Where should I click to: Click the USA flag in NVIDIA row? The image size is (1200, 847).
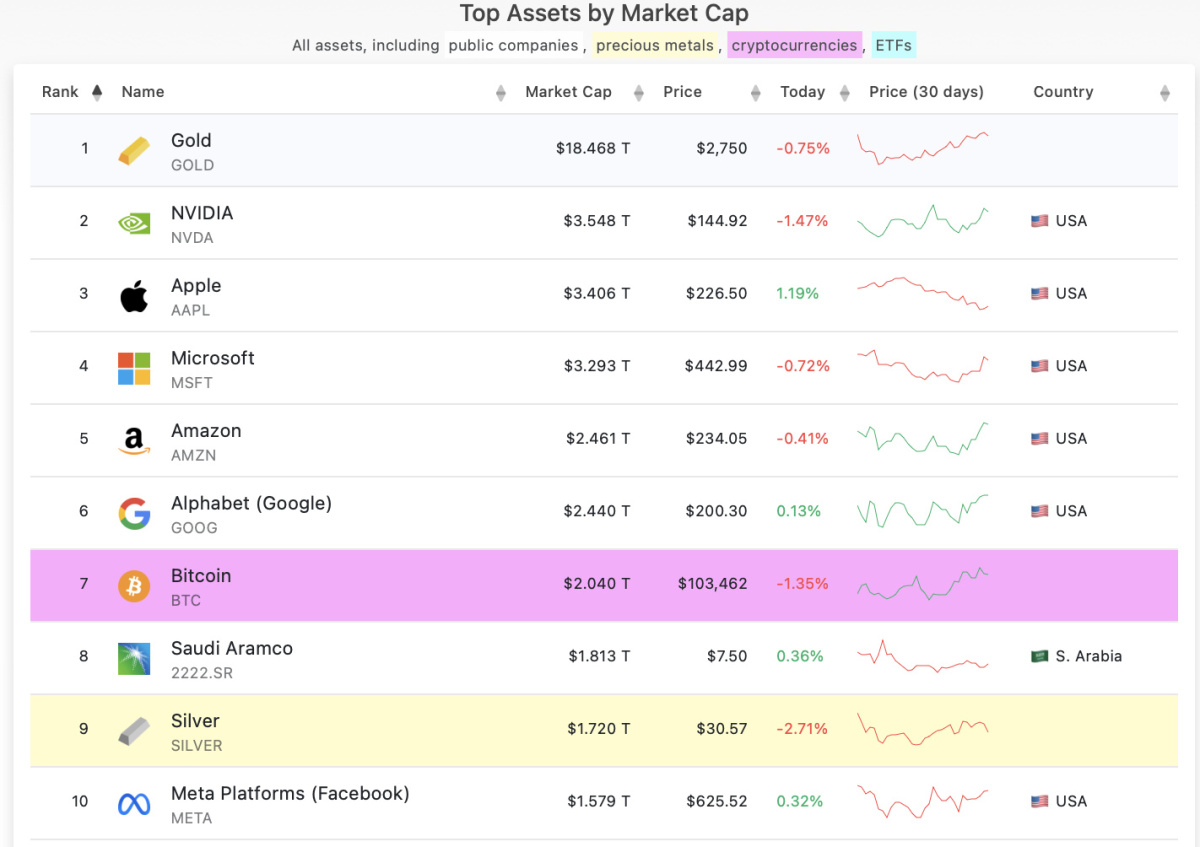1040,221
